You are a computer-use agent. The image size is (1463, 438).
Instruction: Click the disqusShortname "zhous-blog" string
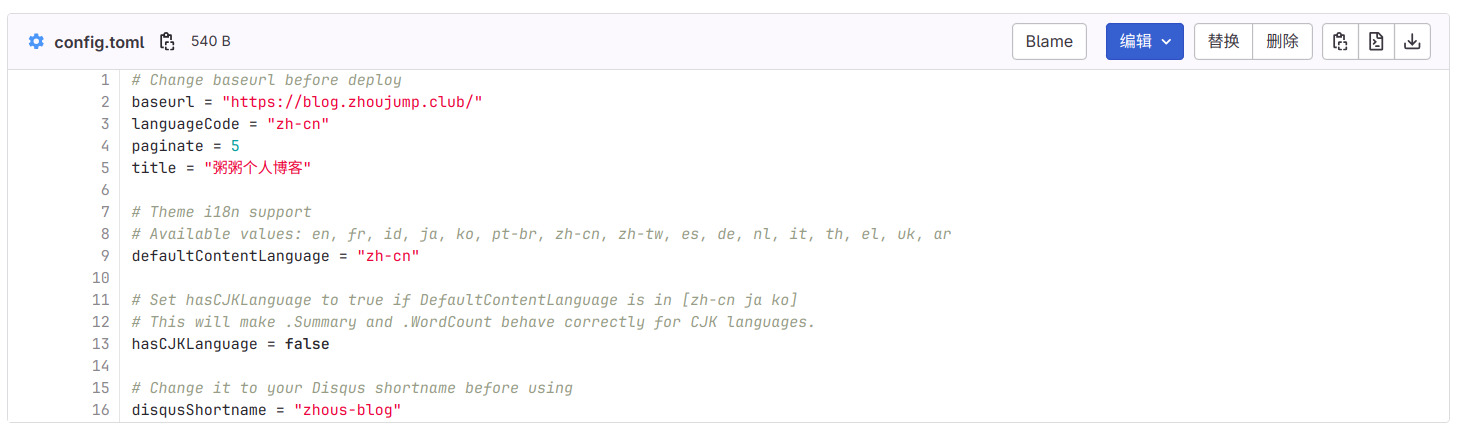(x=347, y=410)
